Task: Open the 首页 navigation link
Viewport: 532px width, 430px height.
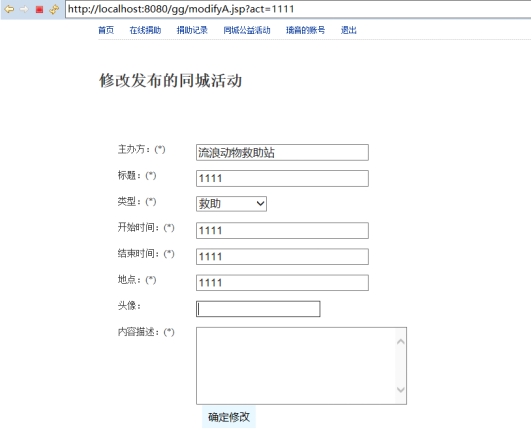Action: coord(106,30)
